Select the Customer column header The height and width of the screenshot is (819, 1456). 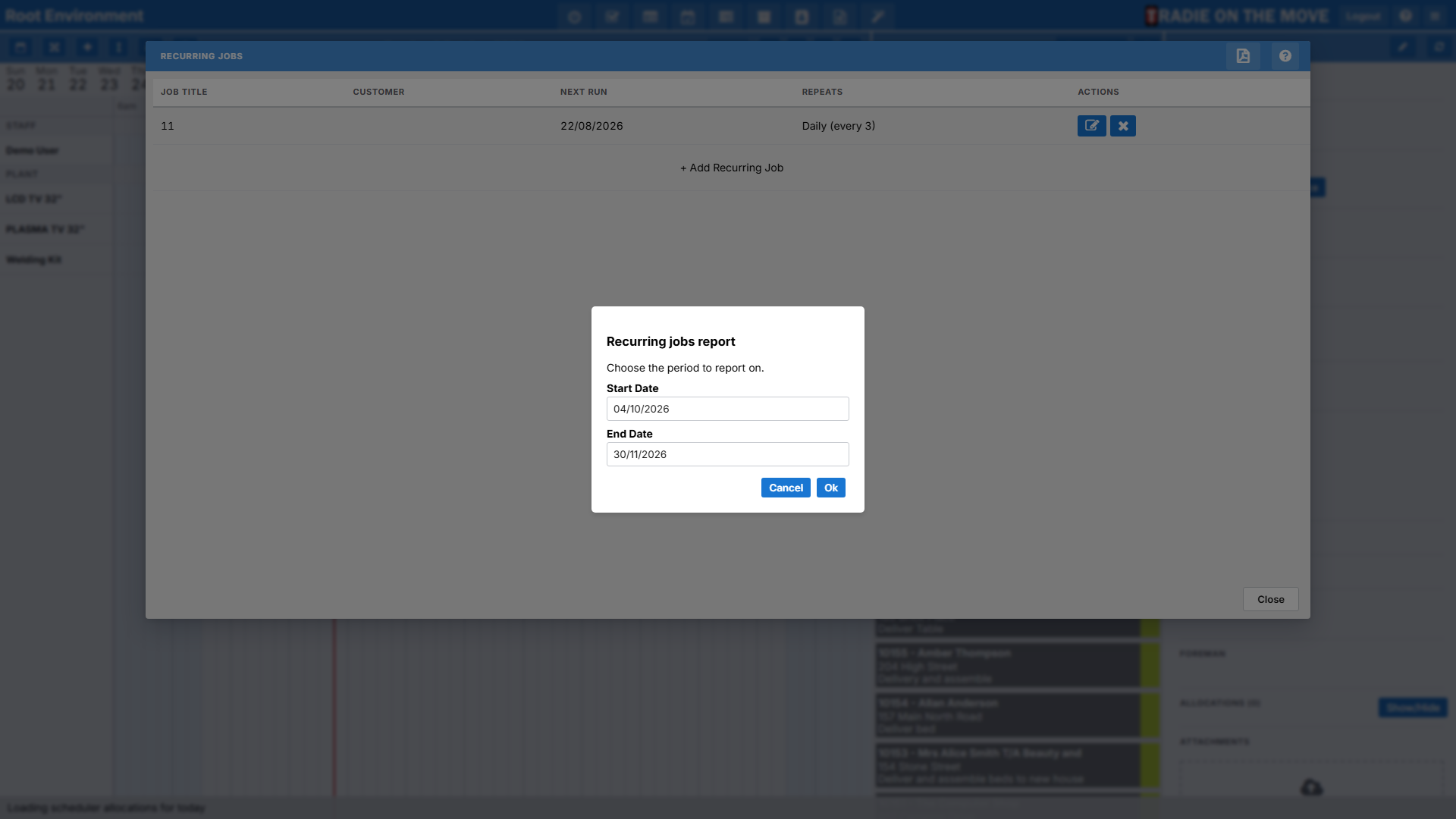pos(378,92)
